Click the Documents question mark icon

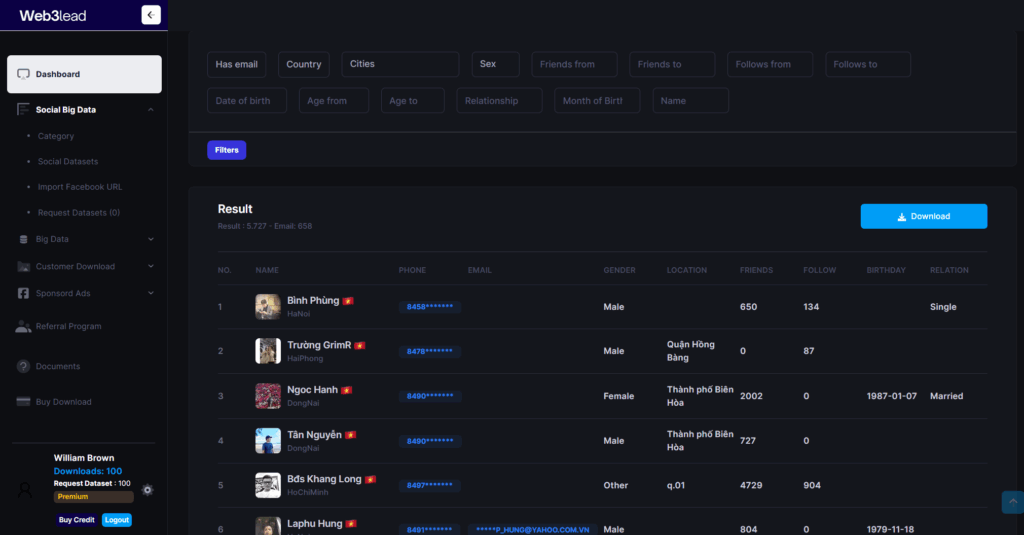(x=24, y=366)
